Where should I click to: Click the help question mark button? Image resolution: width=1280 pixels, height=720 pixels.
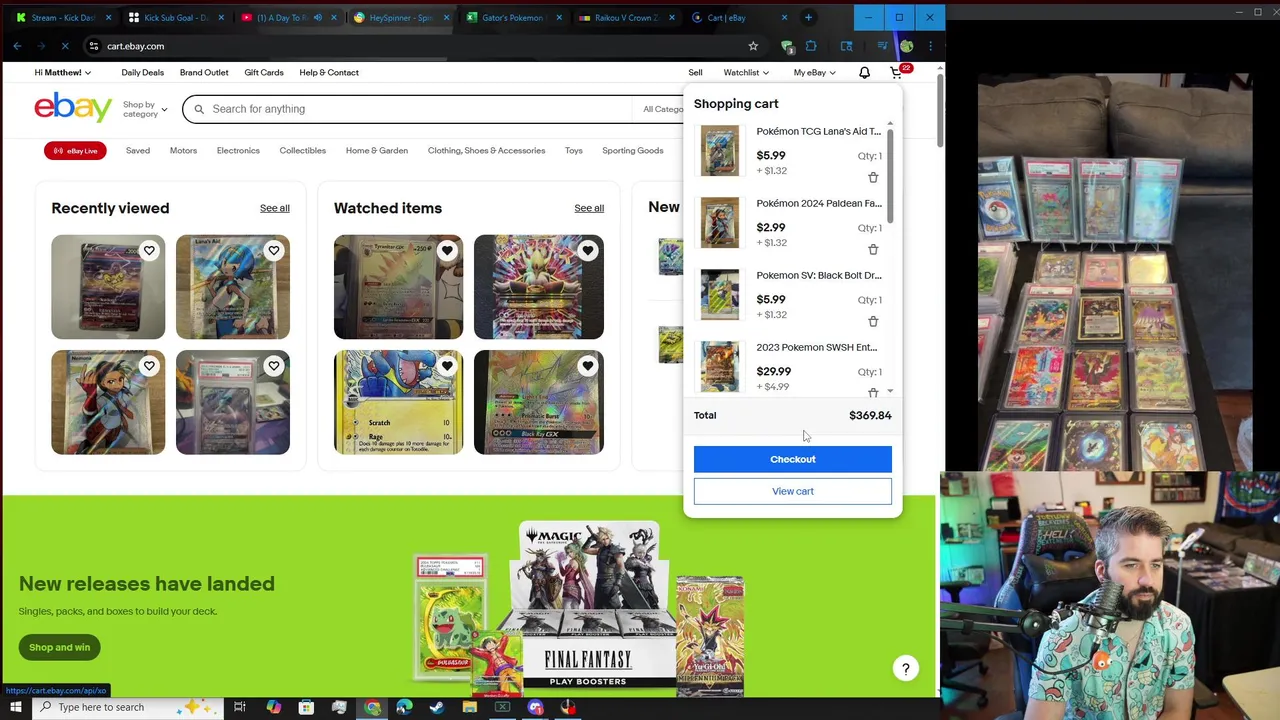[905, 669]
